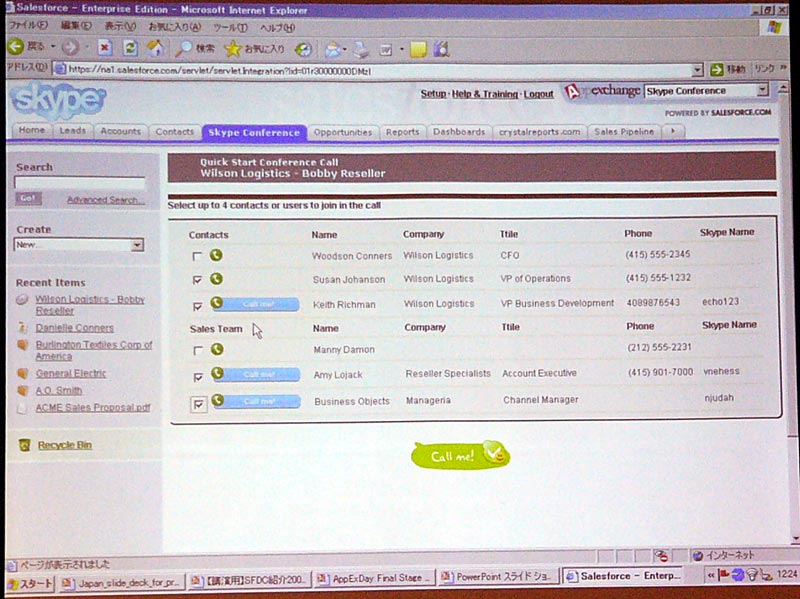Click Skype call icon for Woodson Conners
Viewport: 800px width, 599px height.
click(216, 255)
